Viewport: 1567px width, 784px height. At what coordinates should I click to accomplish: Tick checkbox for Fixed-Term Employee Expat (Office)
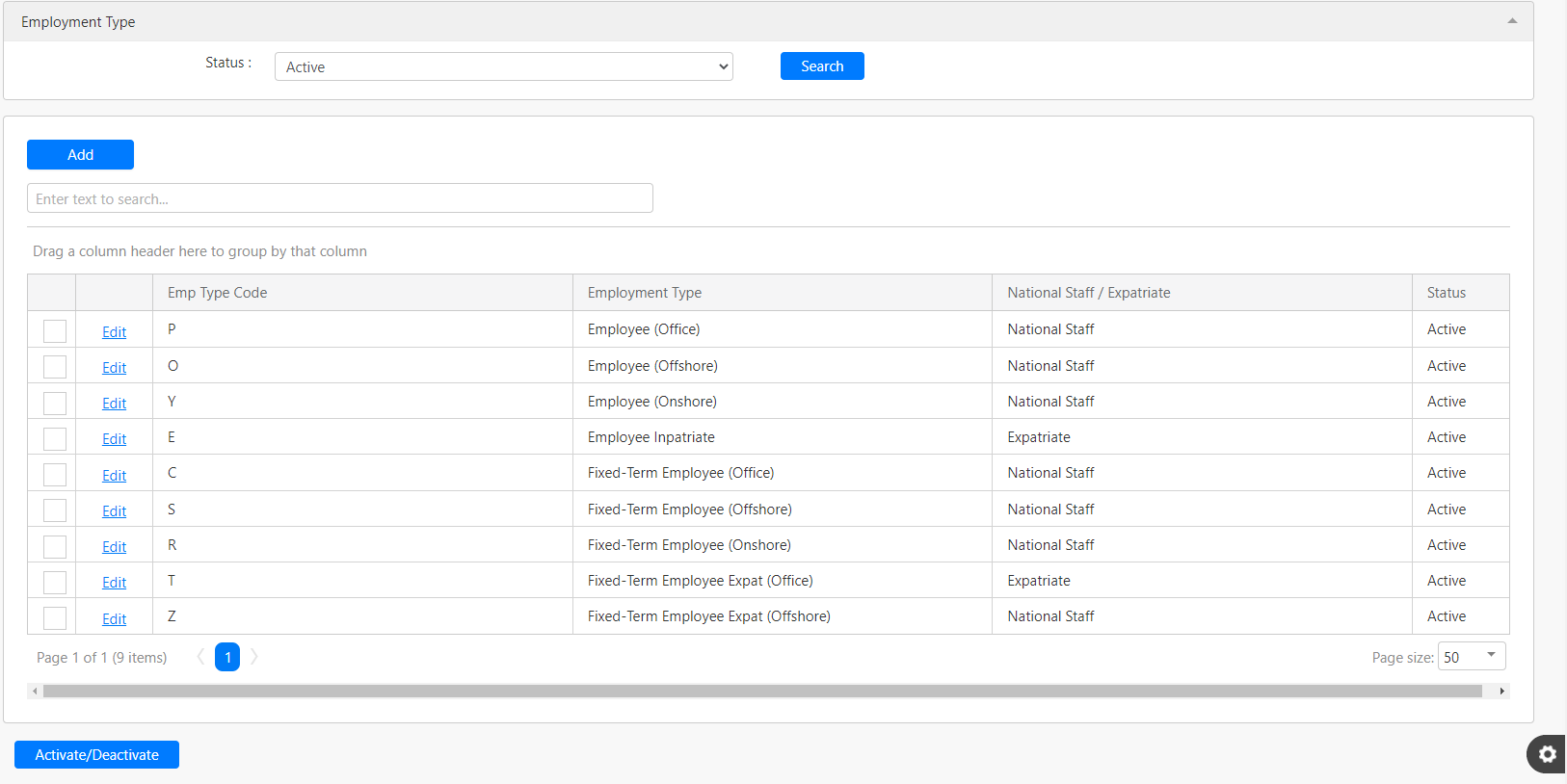tap(55, 583)
